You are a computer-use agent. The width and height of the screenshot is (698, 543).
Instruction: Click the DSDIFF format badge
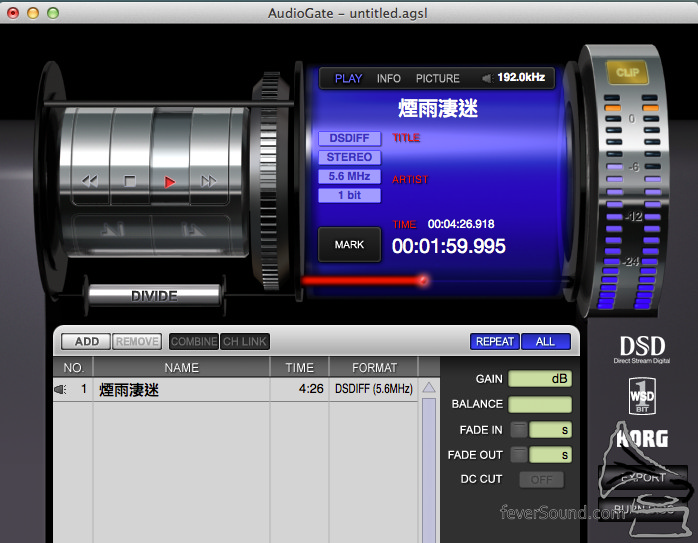pos(349,138)
